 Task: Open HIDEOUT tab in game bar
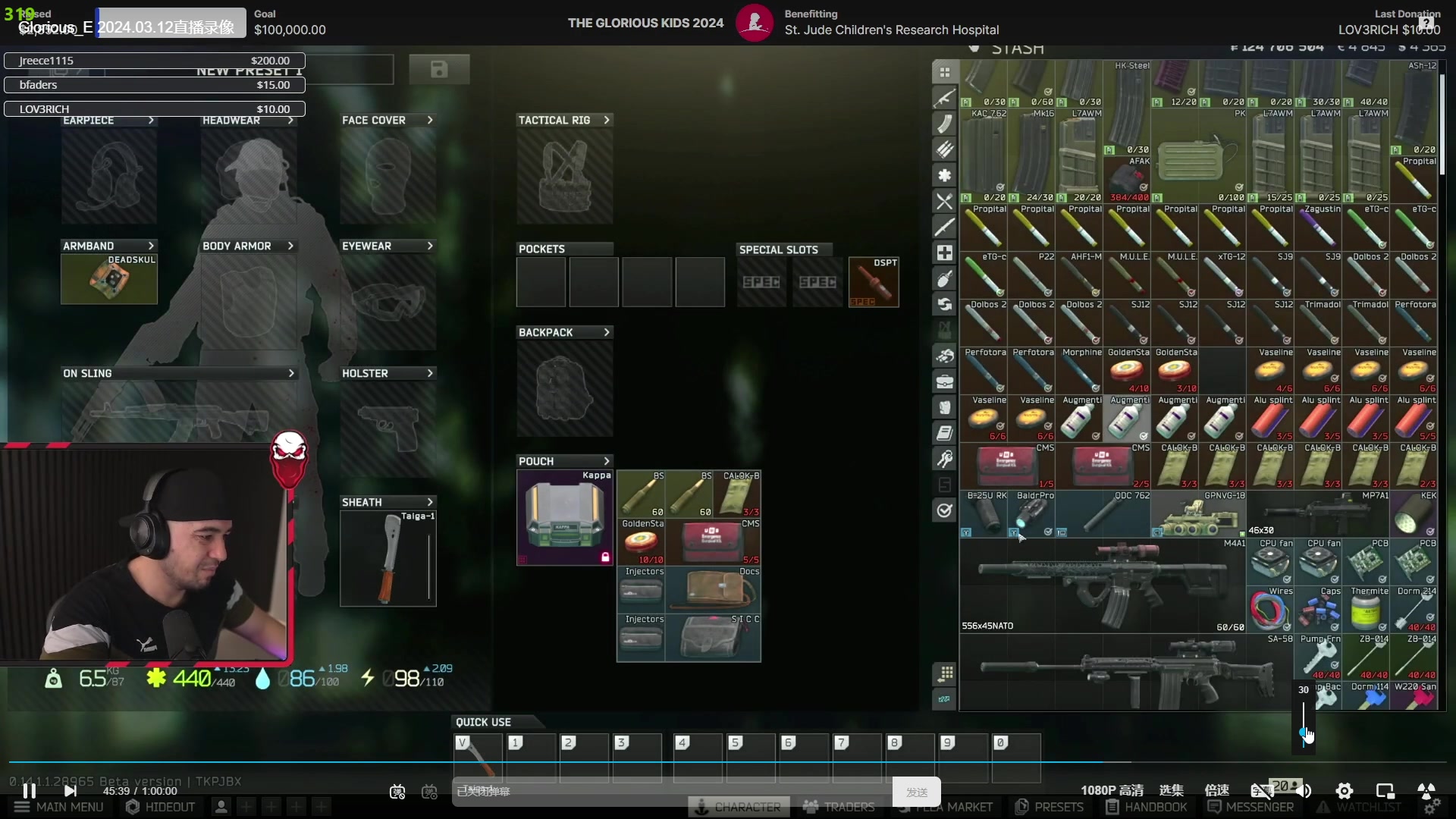click(161, 807)
